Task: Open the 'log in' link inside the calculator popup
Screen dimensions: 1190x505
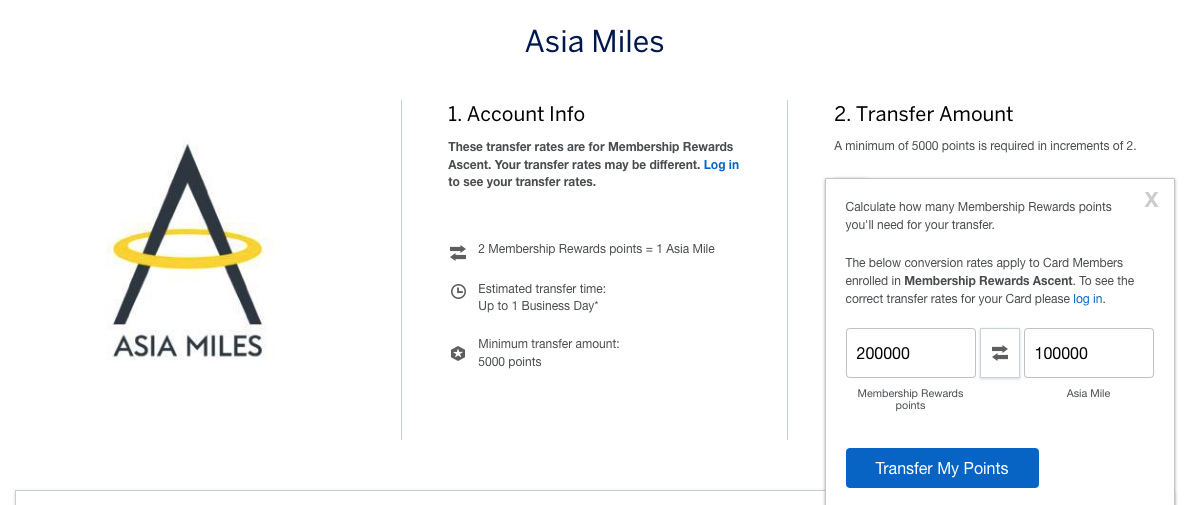Action: click(1087, 299)
